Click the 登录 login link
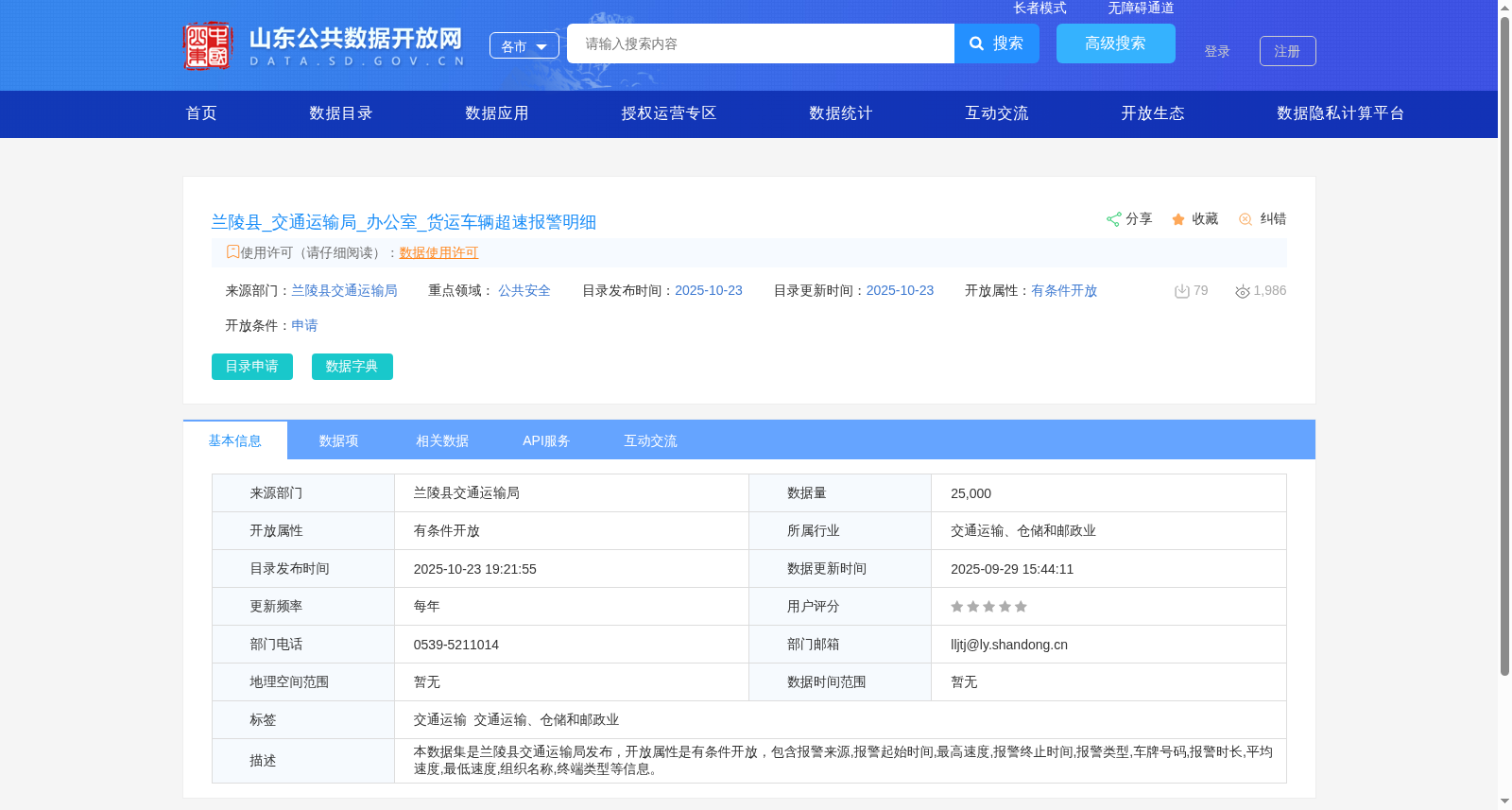The height and width of the screenshot is (810, 1512). [1217, 51]
